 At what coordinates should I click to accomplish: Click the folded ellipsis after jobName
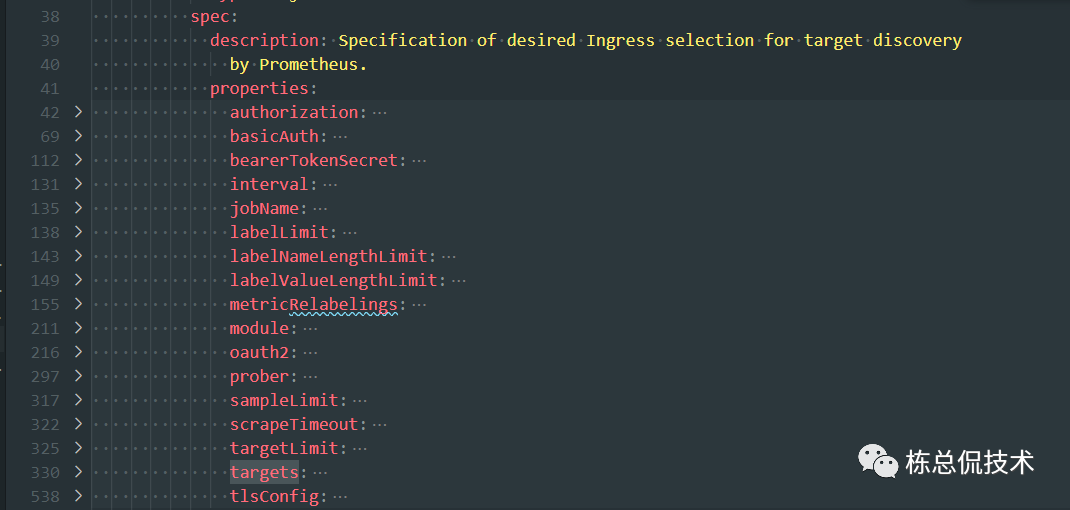tap(320, 208)
